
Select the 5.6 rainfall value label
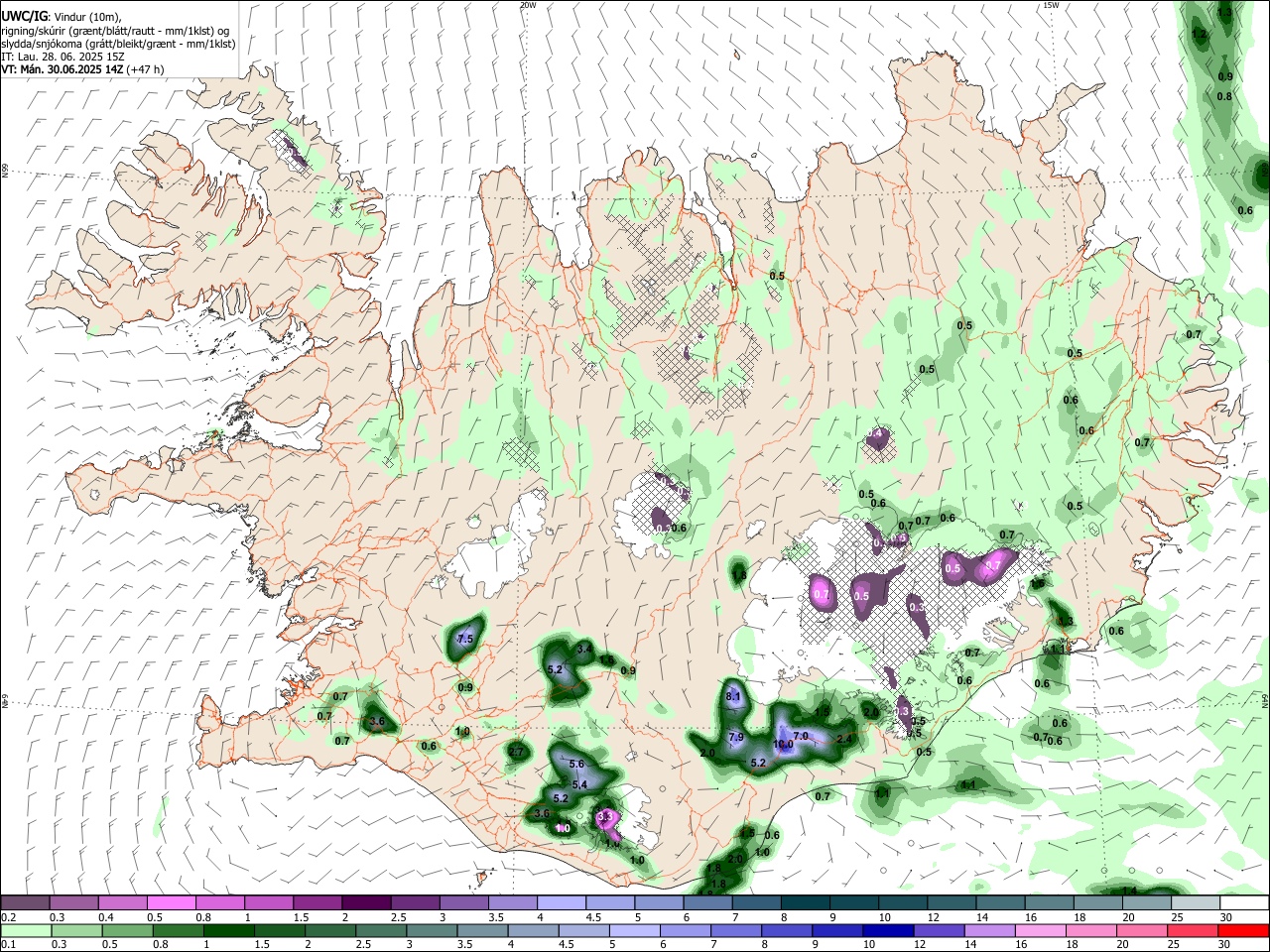(x=576, y=764)
